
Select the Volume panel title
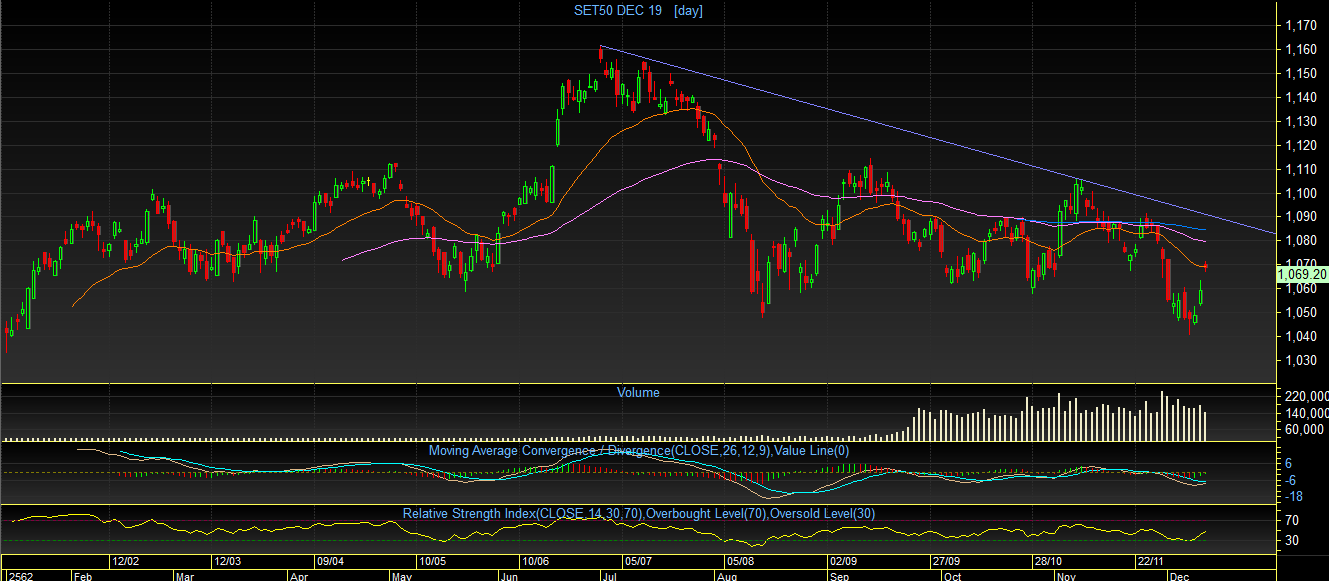click(x=638, y=393)
